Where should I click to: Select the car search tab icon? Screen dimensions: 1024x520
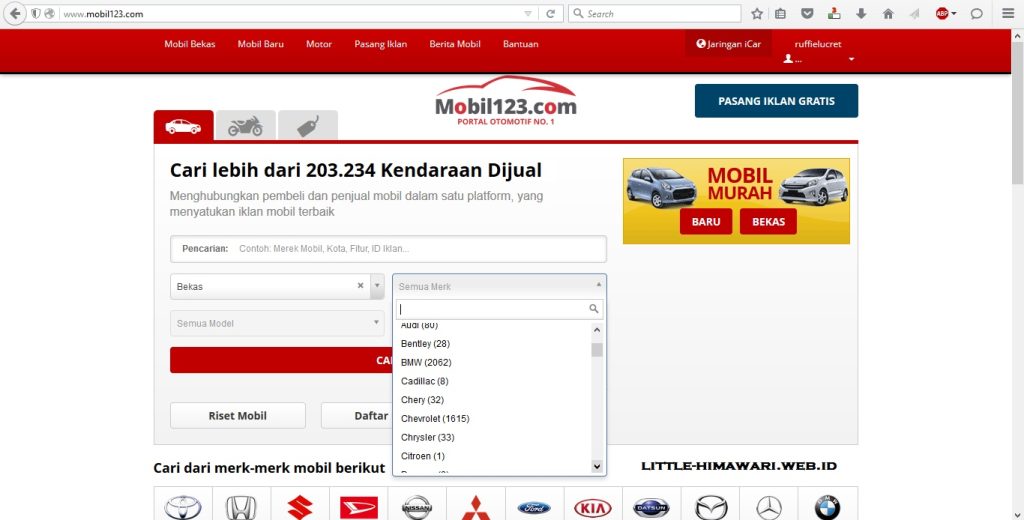click(183, 125)
